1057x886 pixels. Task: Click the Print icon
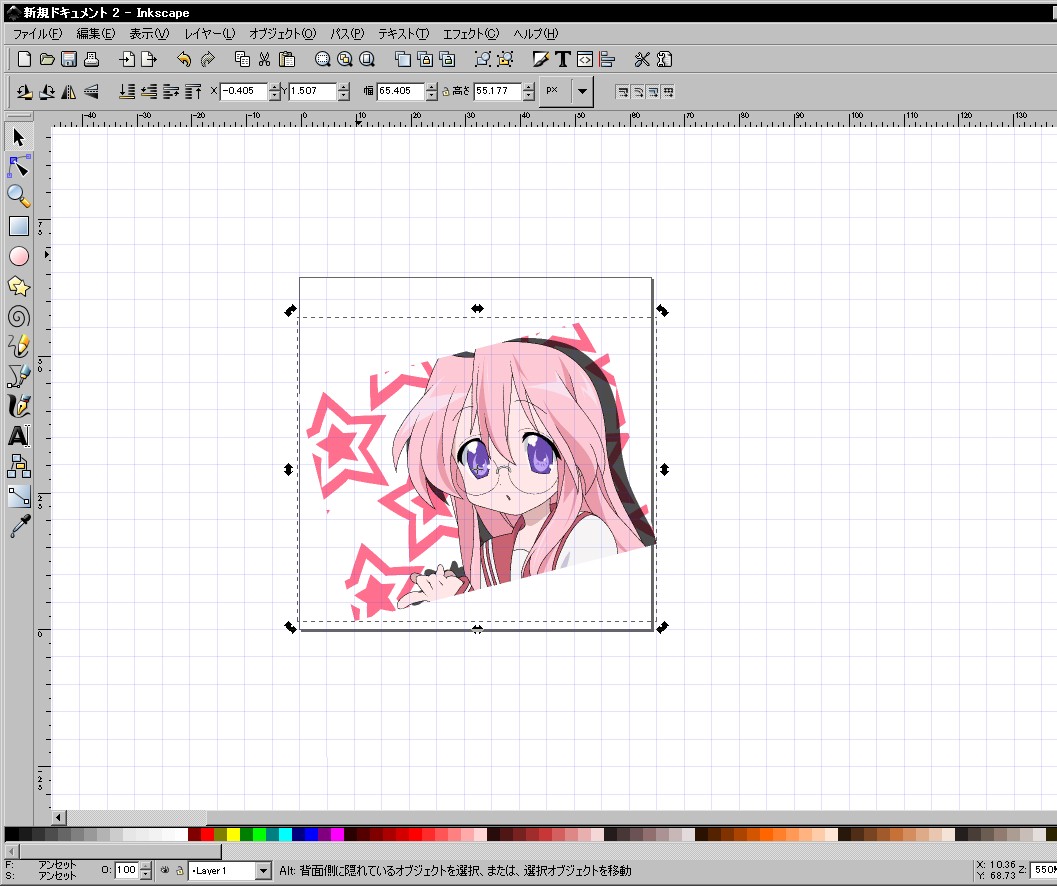(91, 59)
